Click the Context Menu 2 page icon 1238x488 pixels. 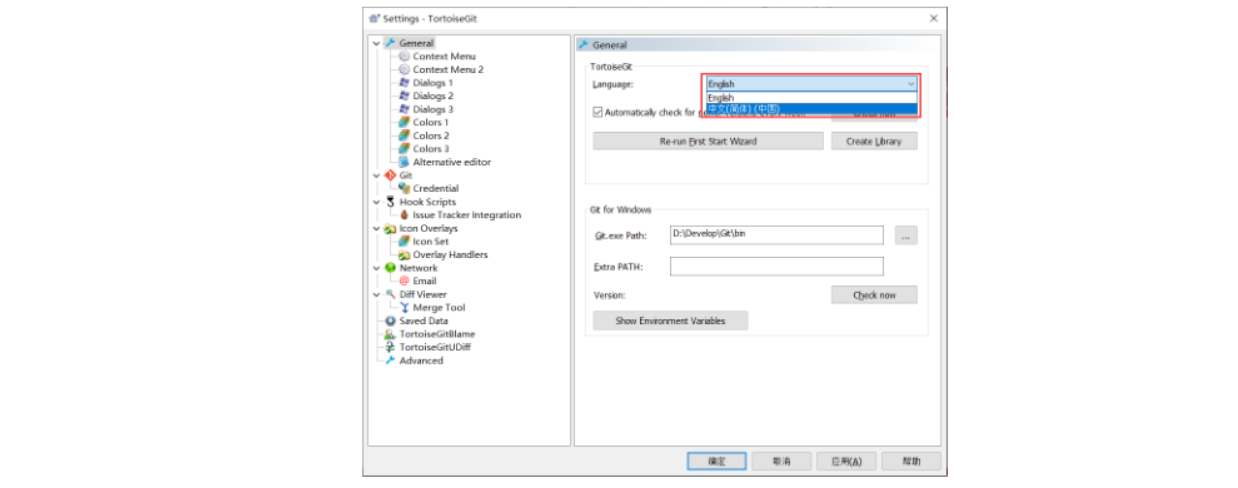pos(404,69)
